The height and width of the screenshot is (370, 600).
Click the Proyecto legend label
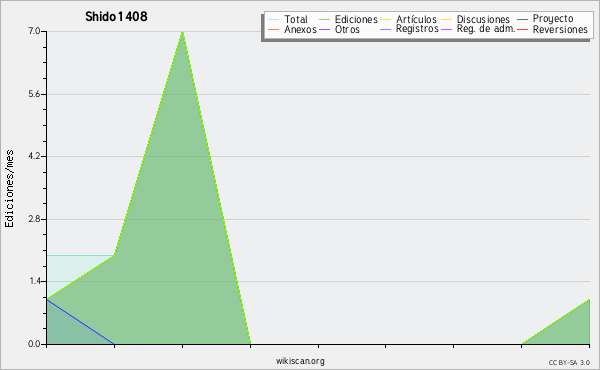(553, 19)
